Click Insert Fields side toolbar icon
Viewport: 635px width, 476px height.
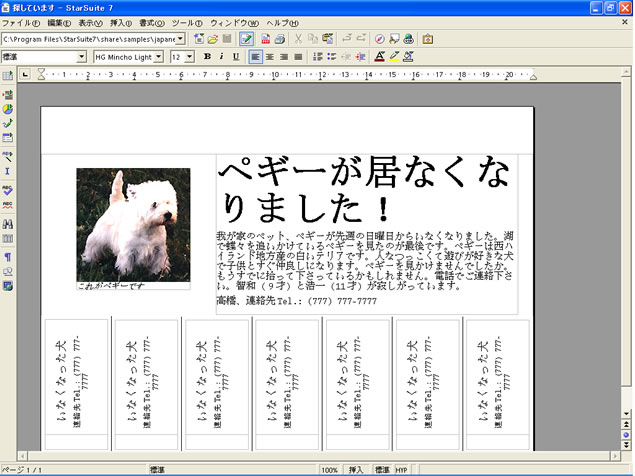pyautogui.click(x=8, y=95)
